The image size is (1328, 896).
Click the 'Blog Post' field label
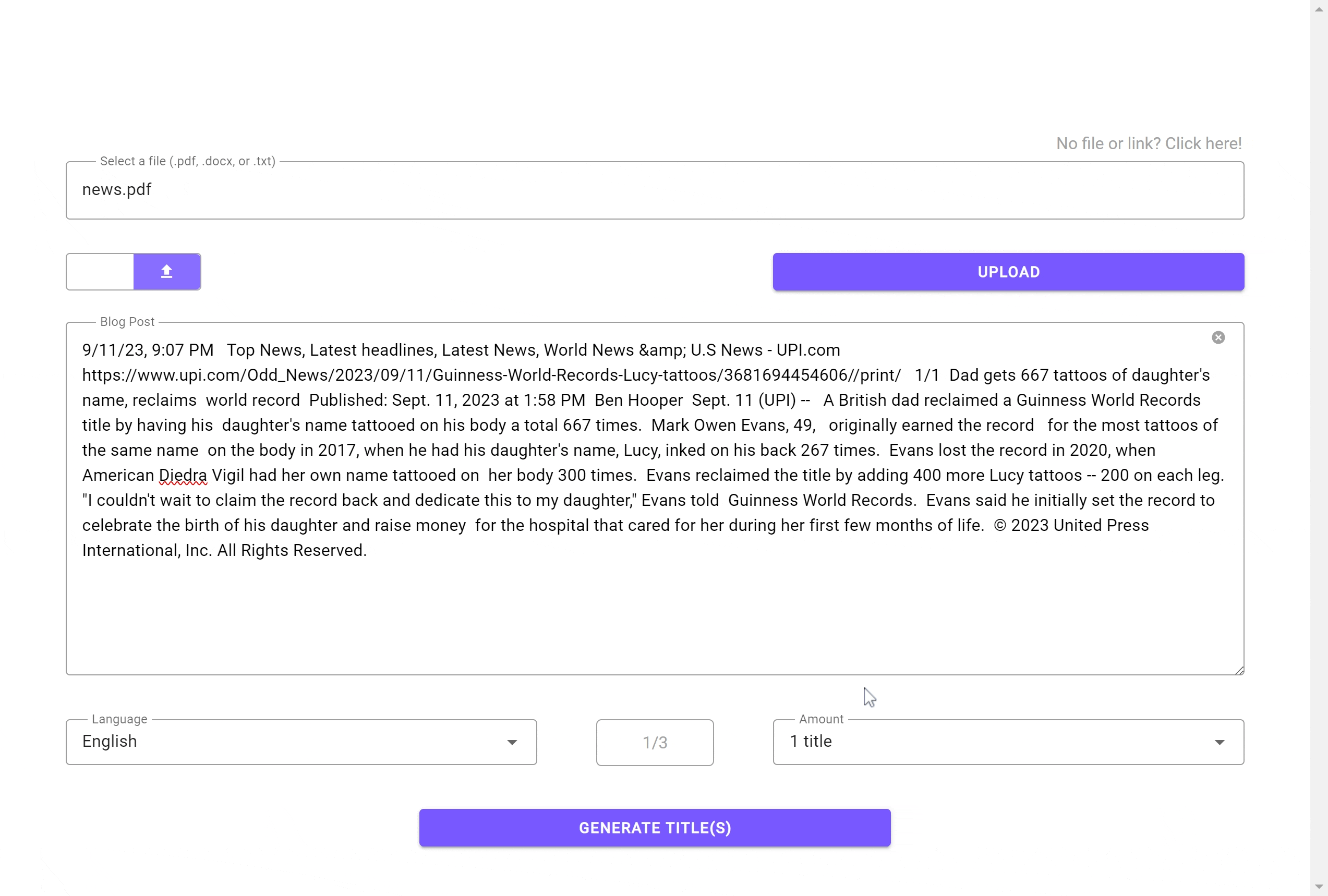[x=127, y=322]
